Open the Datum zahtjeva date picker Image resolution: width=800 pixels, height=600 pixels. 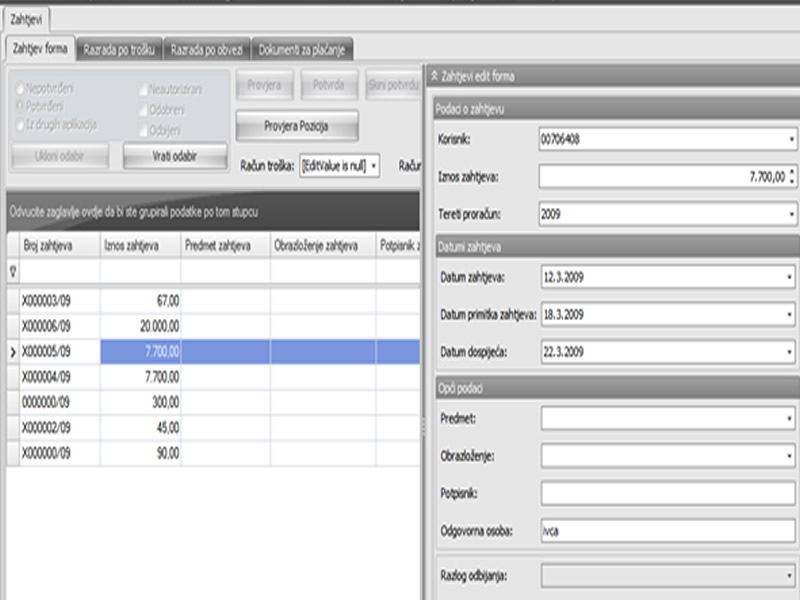pyautogui.click(x=790, y=278)
